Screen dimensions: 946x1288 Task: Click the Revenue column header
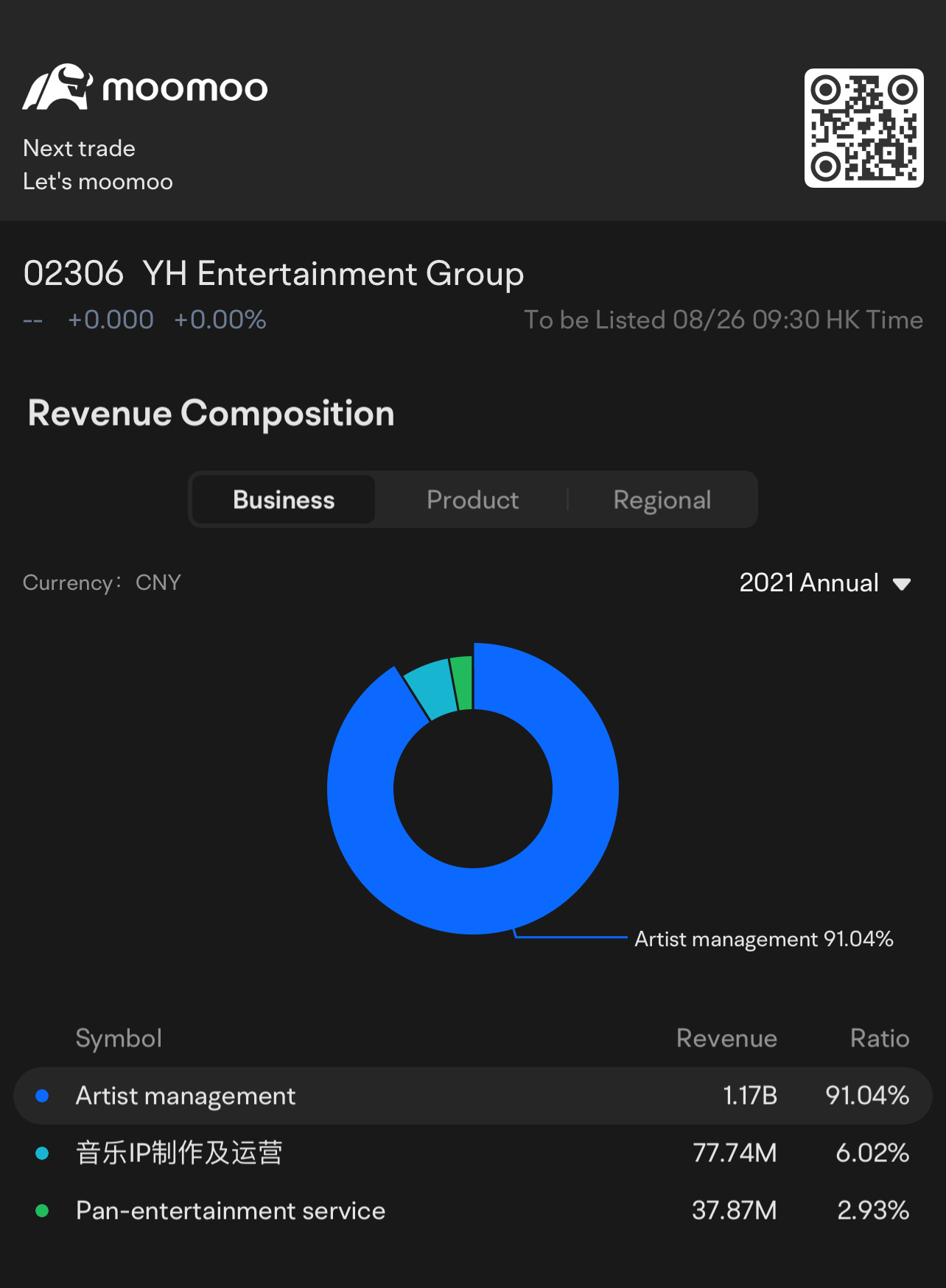726,1038
